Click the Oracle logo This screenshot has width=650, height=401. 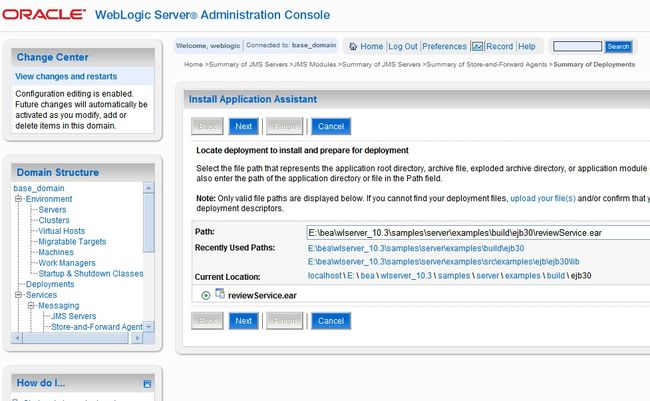point(44,15)
